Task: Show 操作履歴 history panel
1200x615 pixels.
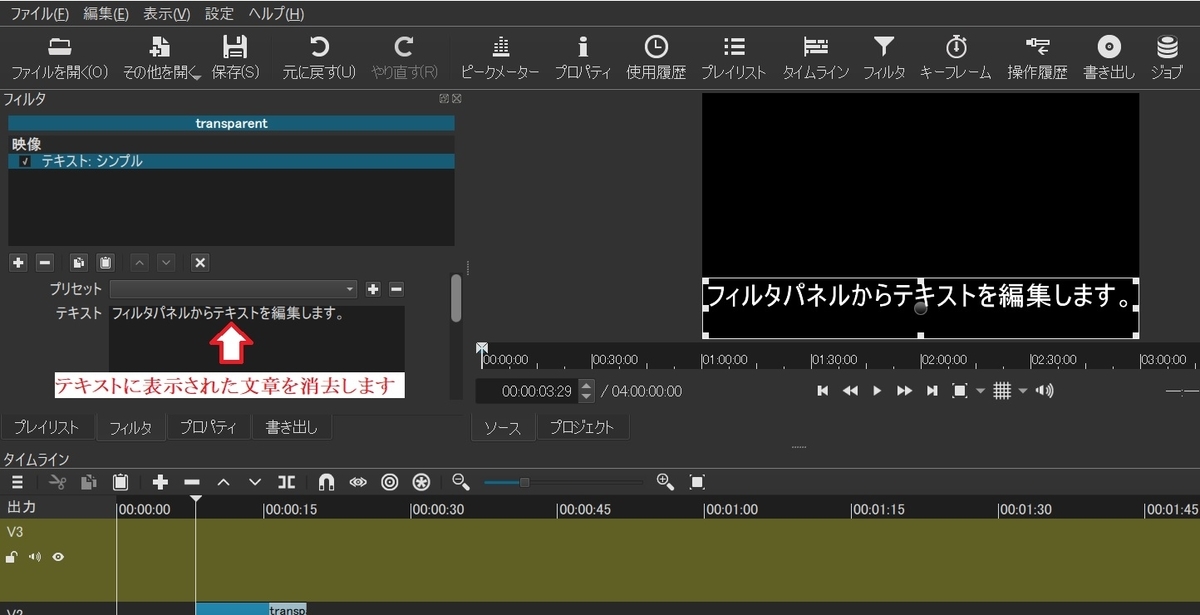Action: tap(1037, 57)
